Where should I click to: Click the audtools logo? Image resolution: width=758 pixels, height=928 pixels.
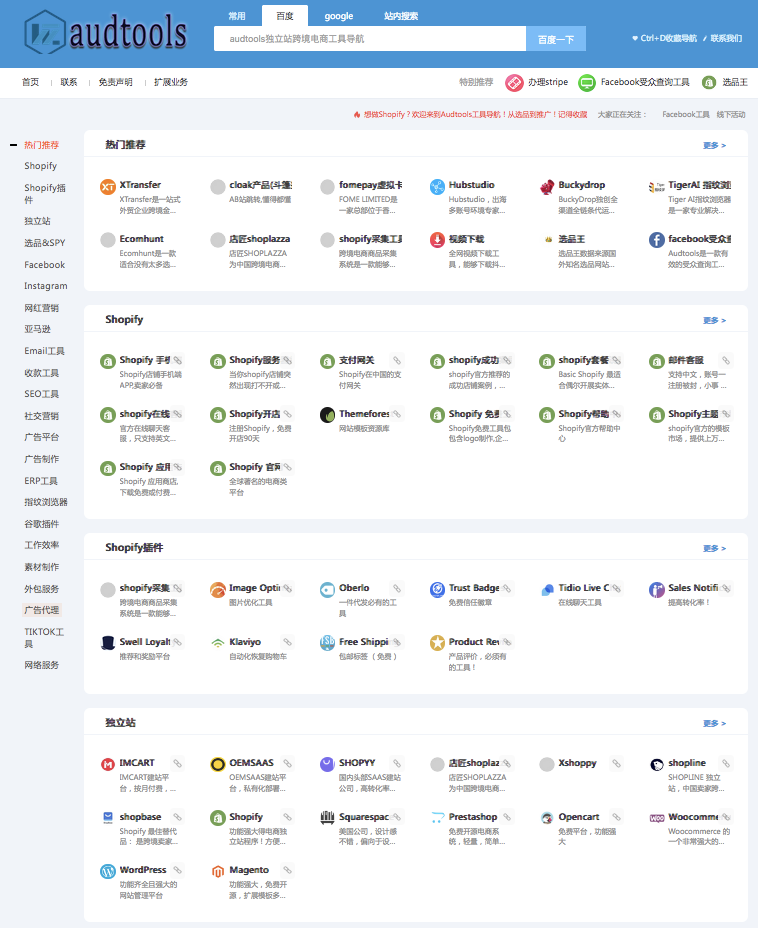point(105,32)
